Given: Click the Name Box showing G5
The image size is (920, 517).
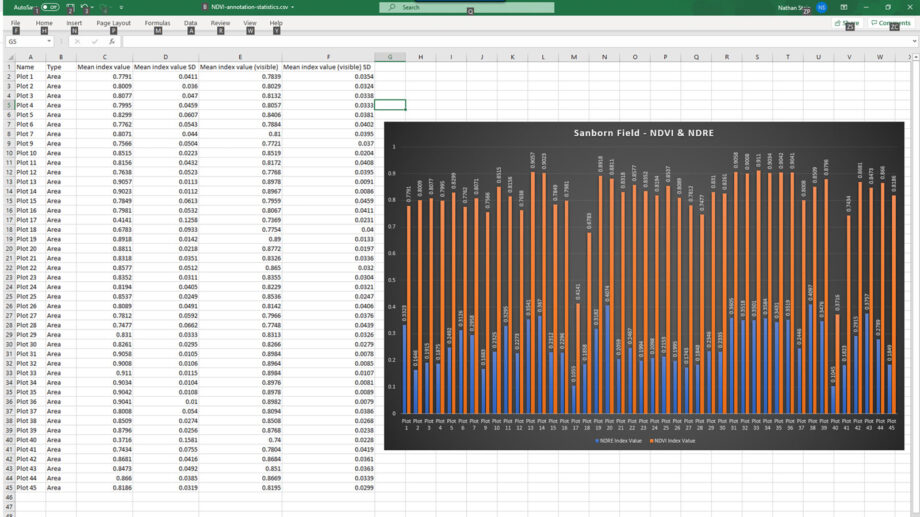Looking at the screenshot, I should point(25,42).
